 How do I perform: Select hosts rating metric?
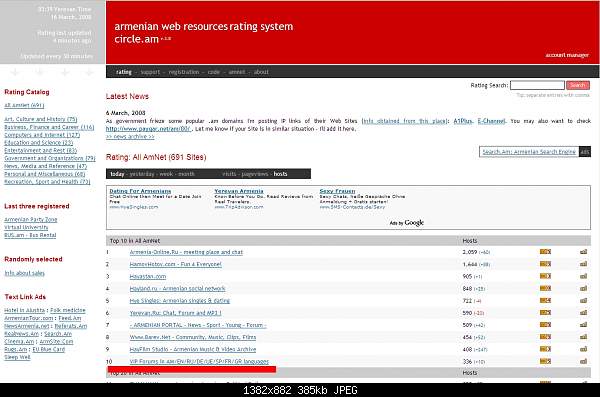click(x=280, y=174)
